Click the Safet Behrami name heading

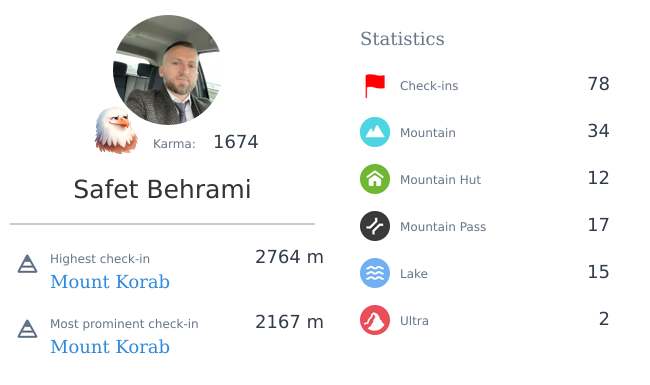point(162,189)
